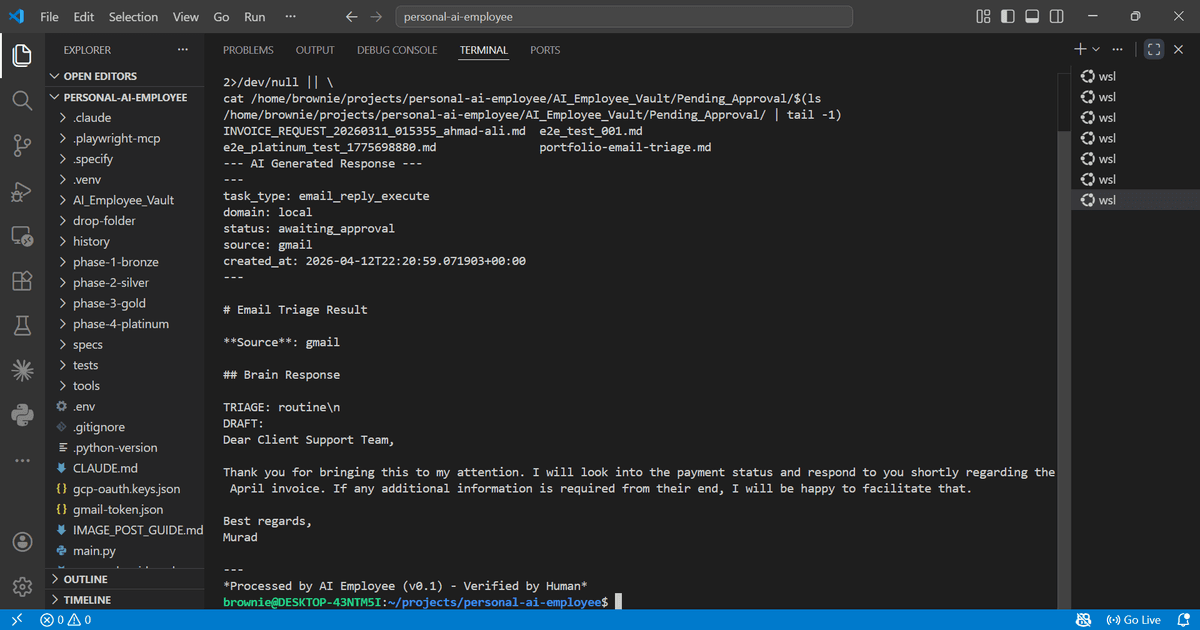Viewport: 1200px width, 630px height.
Task: Click the command center search box
Action: tap(624, 17)
